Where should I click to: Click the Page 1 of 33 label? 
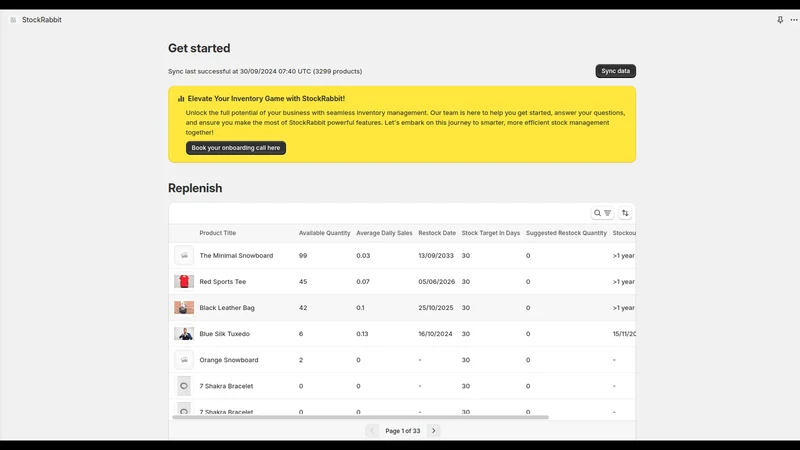click(x=403, y=431)
